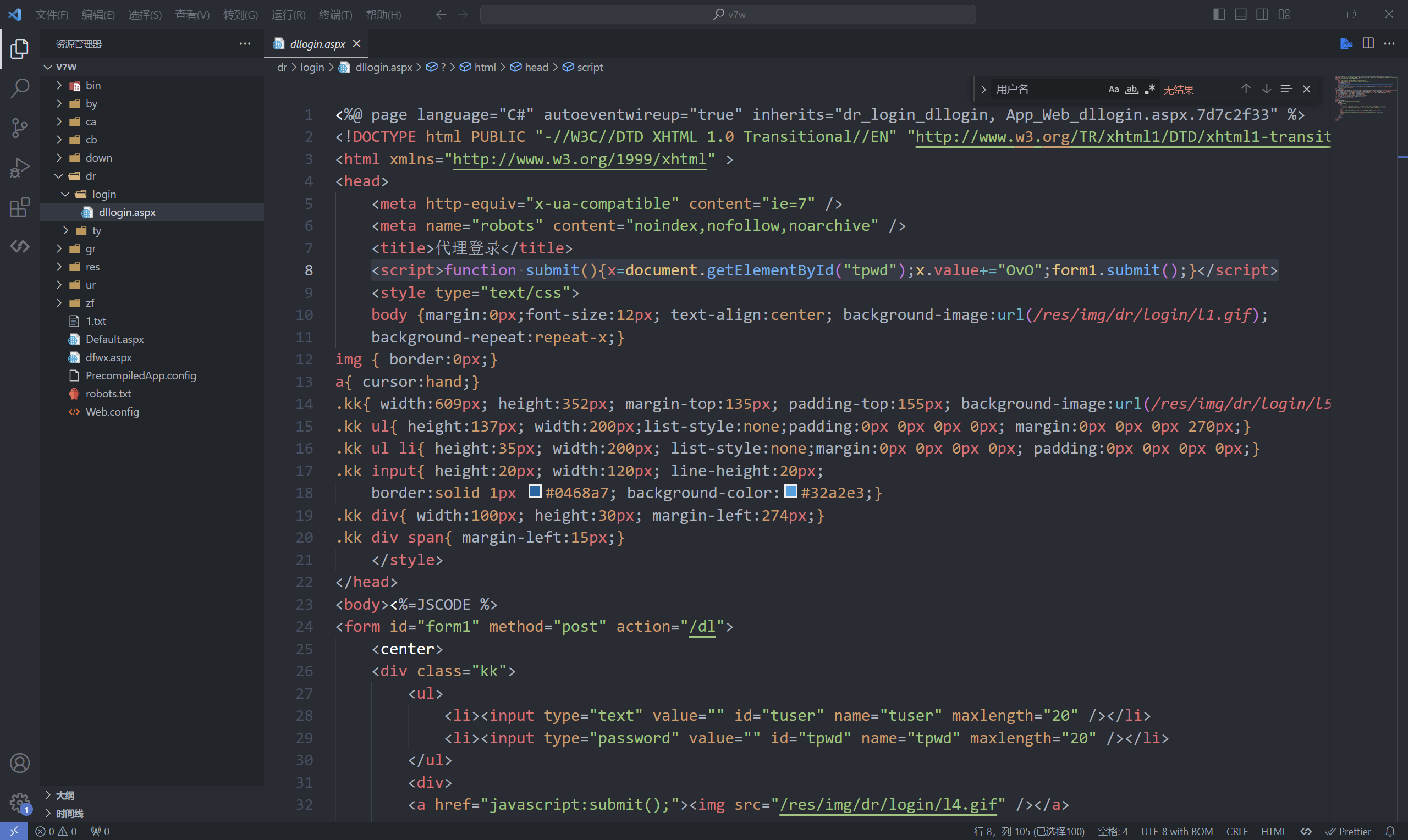Open Web.config file
This screenshot has height=840, width=1408.
pos(152,411)
